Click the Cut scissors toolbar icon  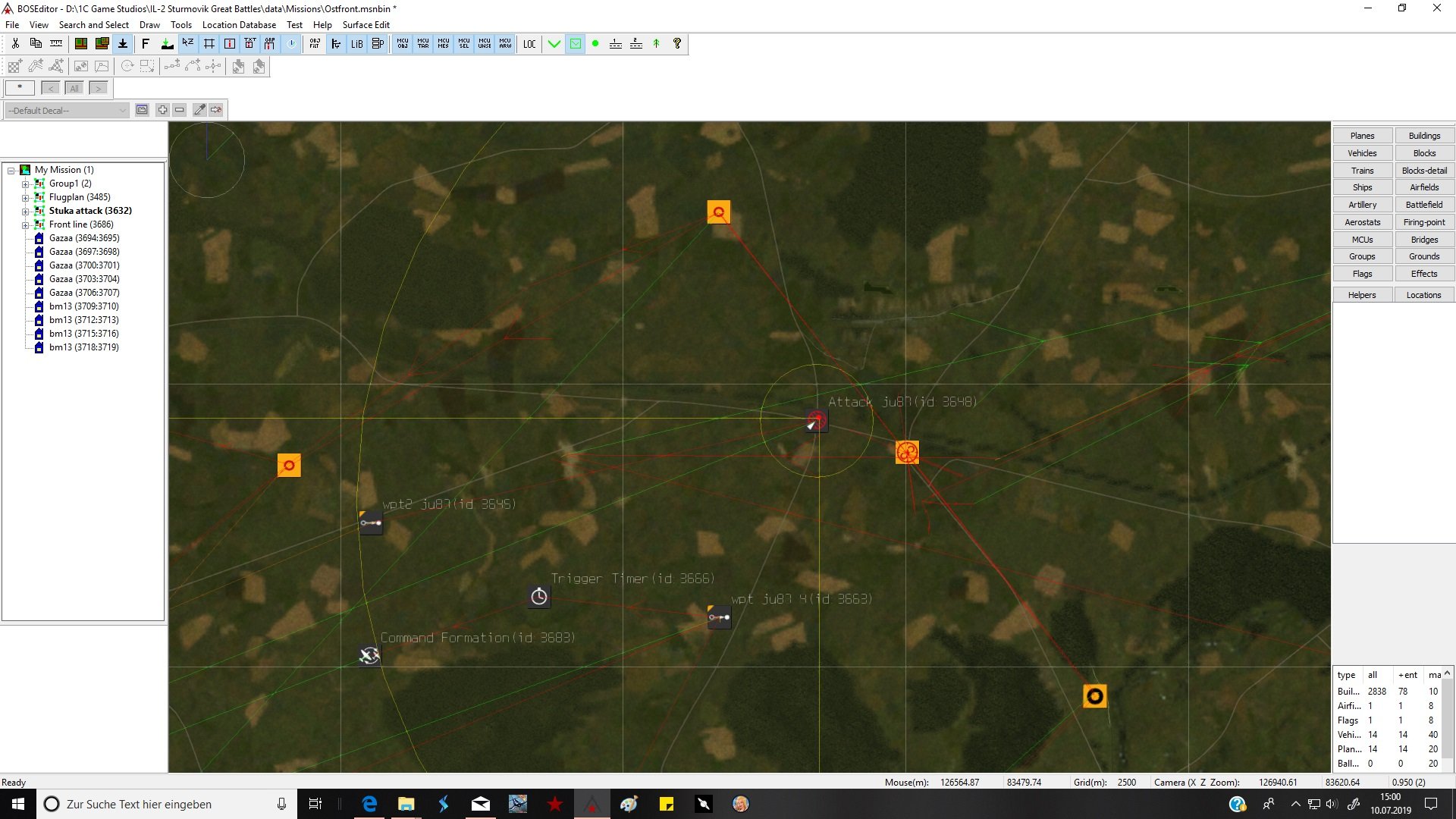(x=15, y=44)
